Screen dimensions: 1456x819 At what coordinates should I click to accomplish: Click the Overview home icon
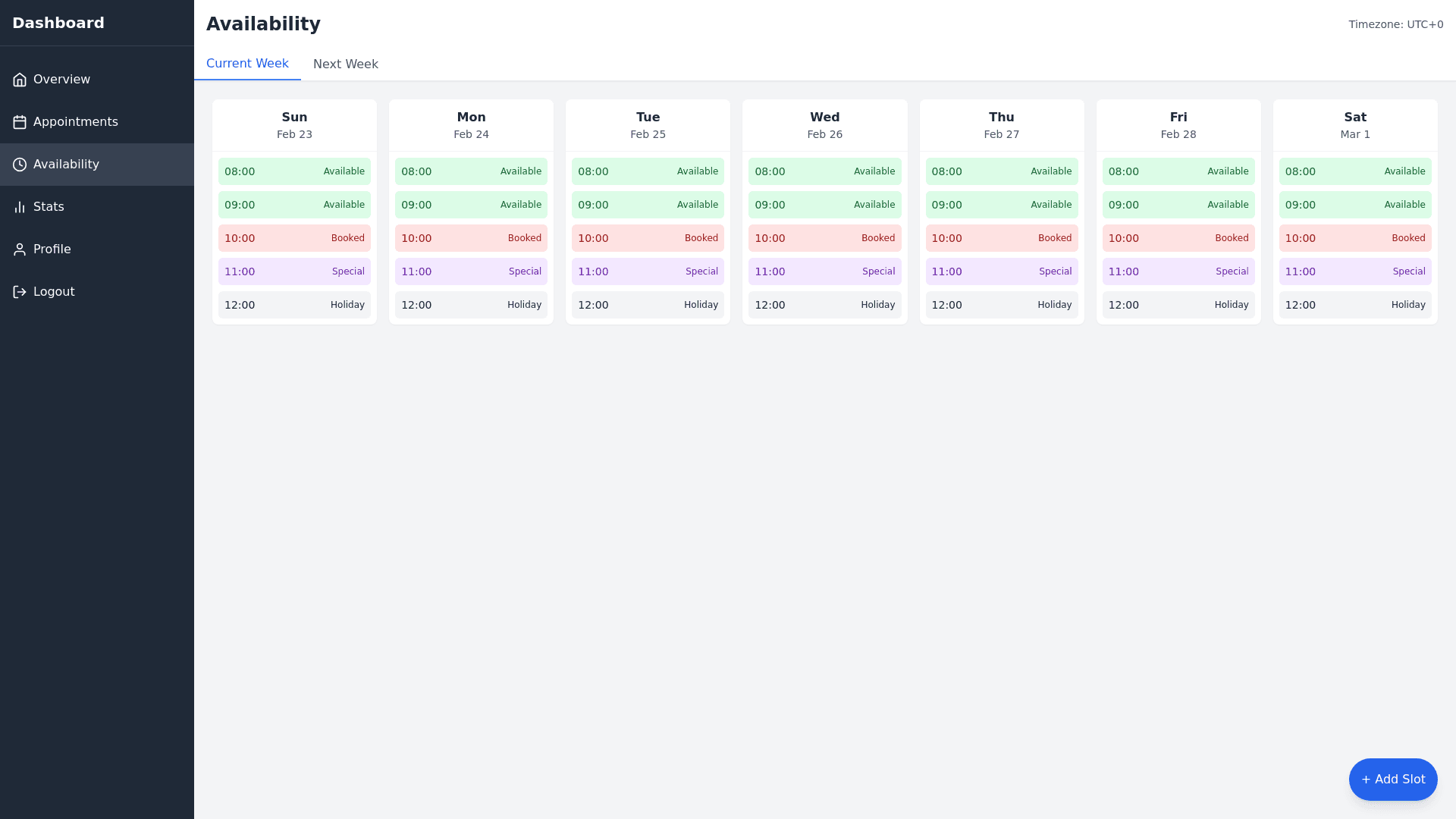point(20,80)
